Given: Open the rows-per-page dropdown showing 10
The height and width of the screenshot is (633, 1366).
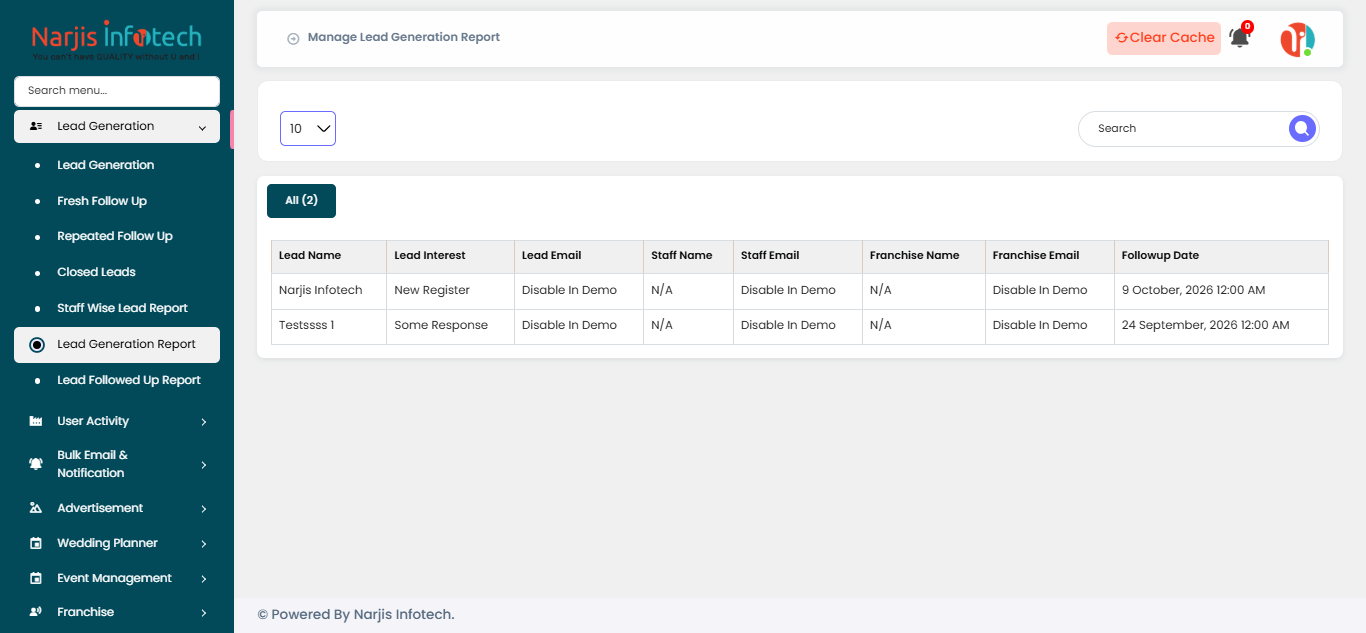Looking at the screenshot, I should point(308,128).
